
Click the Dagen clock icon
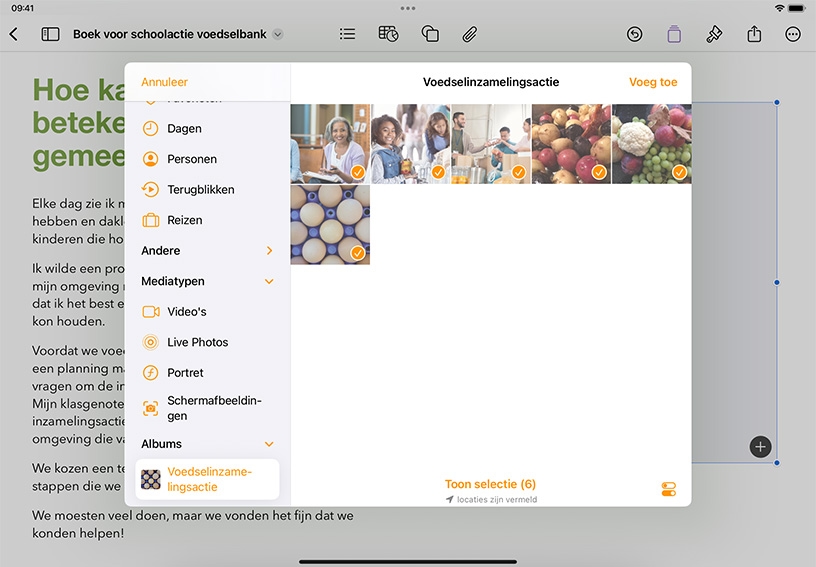click(x=150, y=128)
